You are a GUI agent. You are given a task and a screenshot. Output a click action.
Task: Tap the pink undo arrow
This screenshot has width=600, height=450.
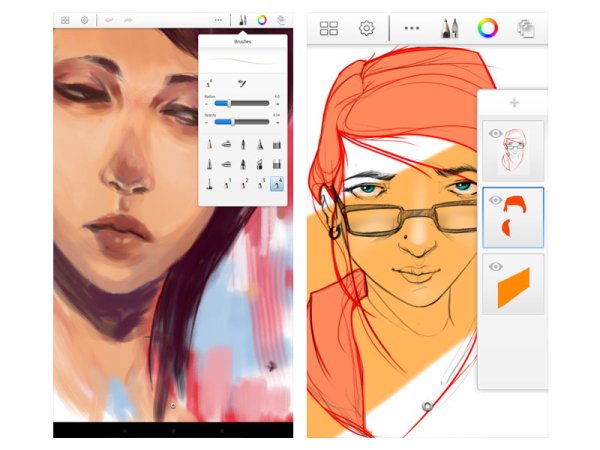click(x=110, y=19)
